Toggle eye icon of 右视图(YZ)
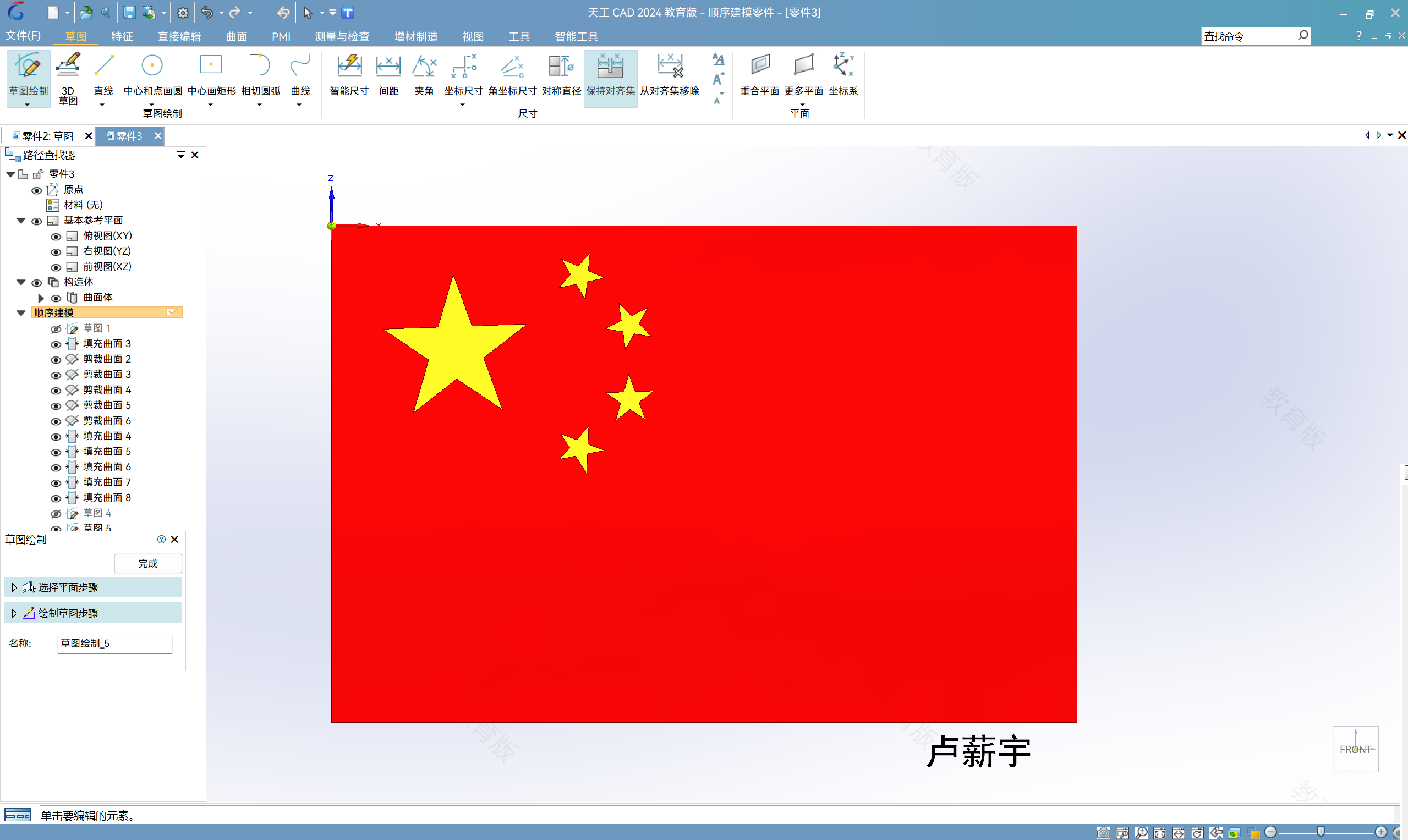This screenshot has height=840, width=1408. (56, 252)
